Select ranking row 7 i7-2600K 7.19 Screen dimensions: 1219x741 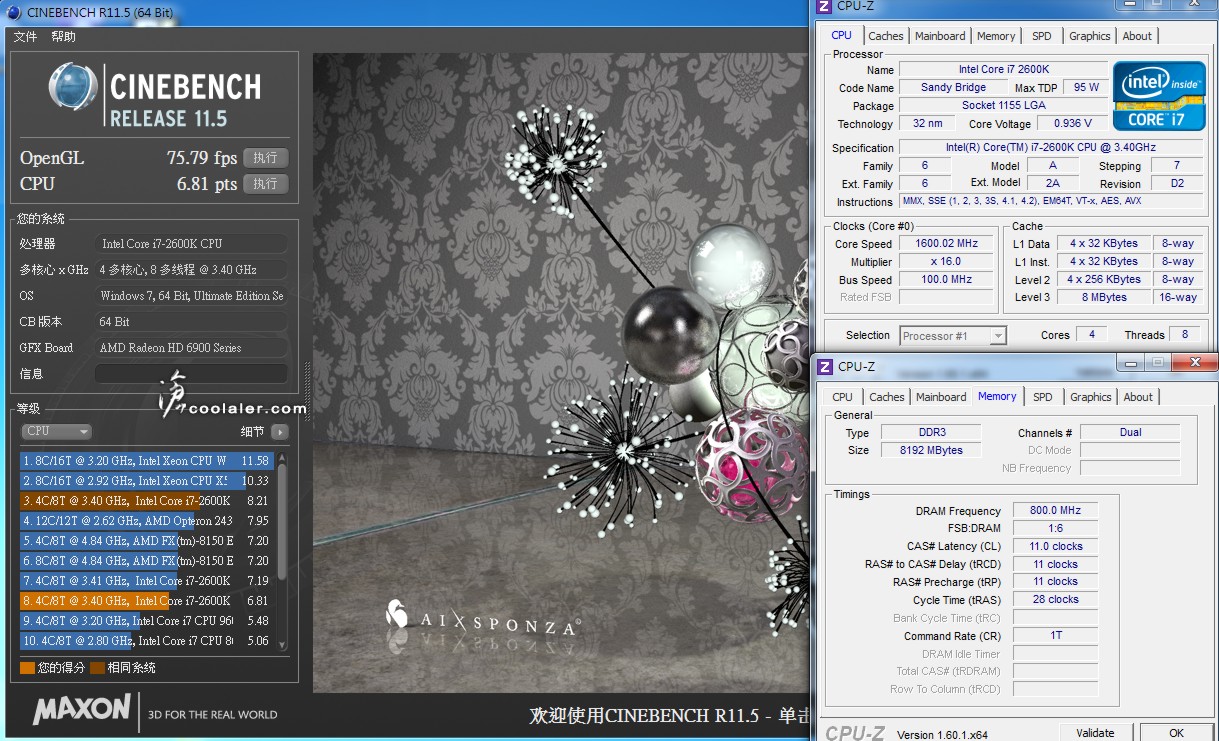[147, 581]
